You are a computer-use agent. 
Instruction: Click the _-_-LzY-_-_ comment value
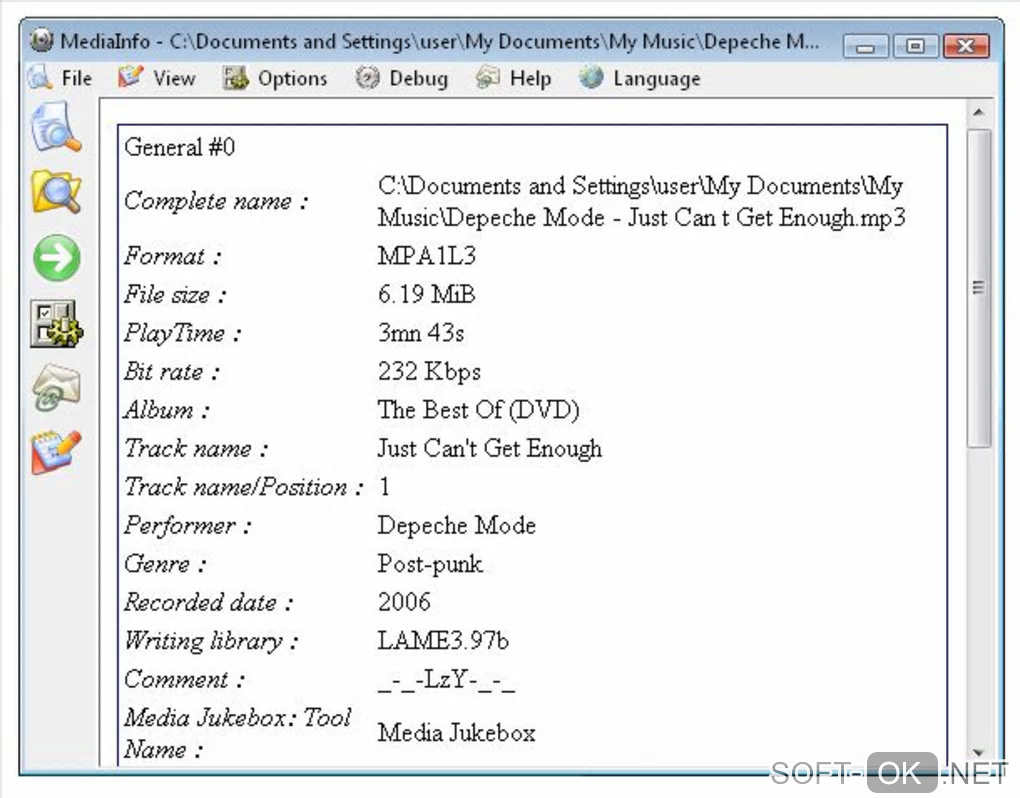tap(446, 680)
